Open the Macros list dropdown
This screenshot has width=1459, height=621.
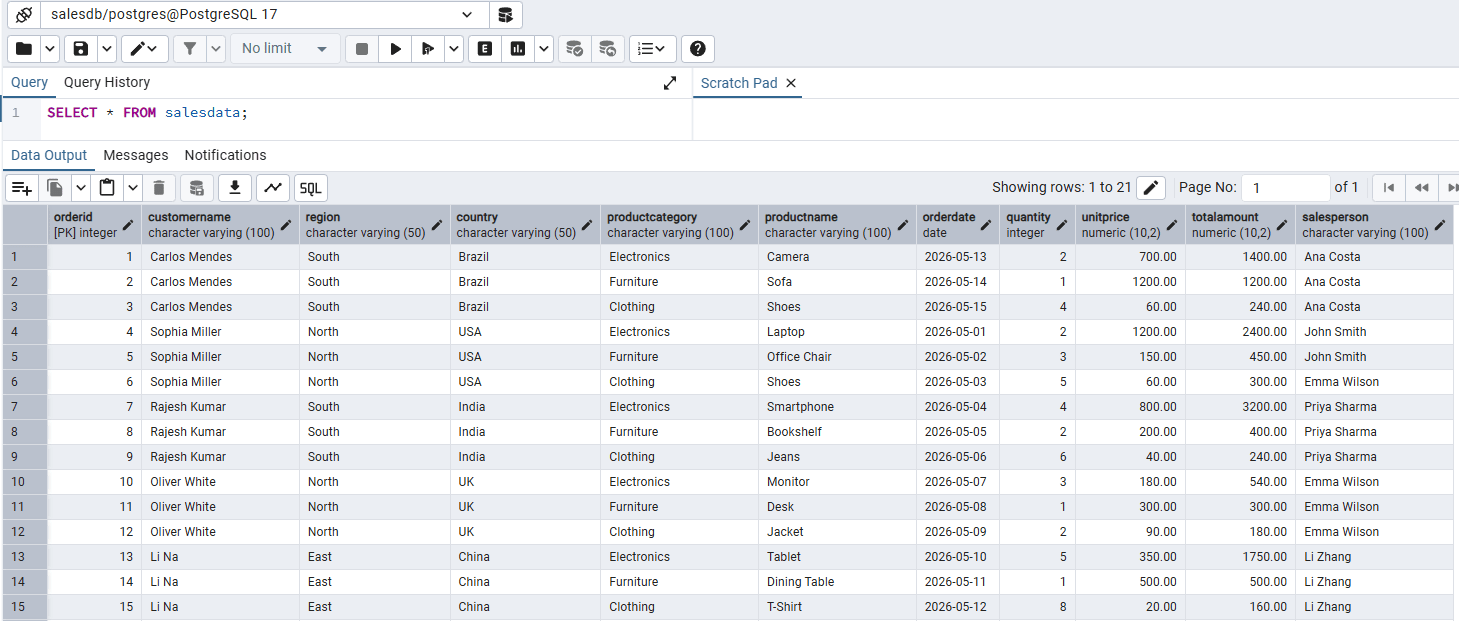pos(652,48)
